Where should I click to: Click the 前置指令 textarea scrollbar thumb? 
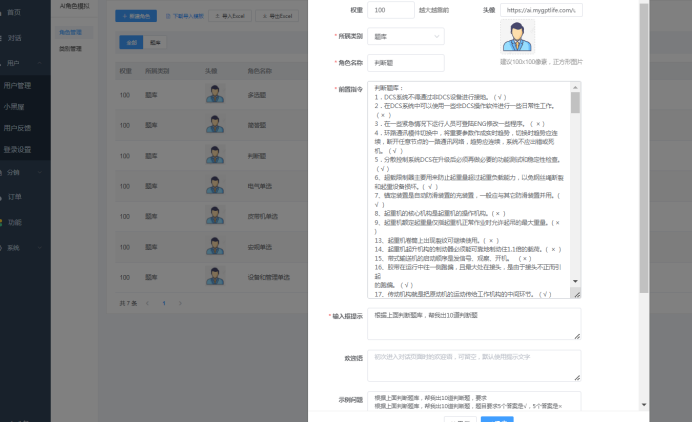pos(575,102)
